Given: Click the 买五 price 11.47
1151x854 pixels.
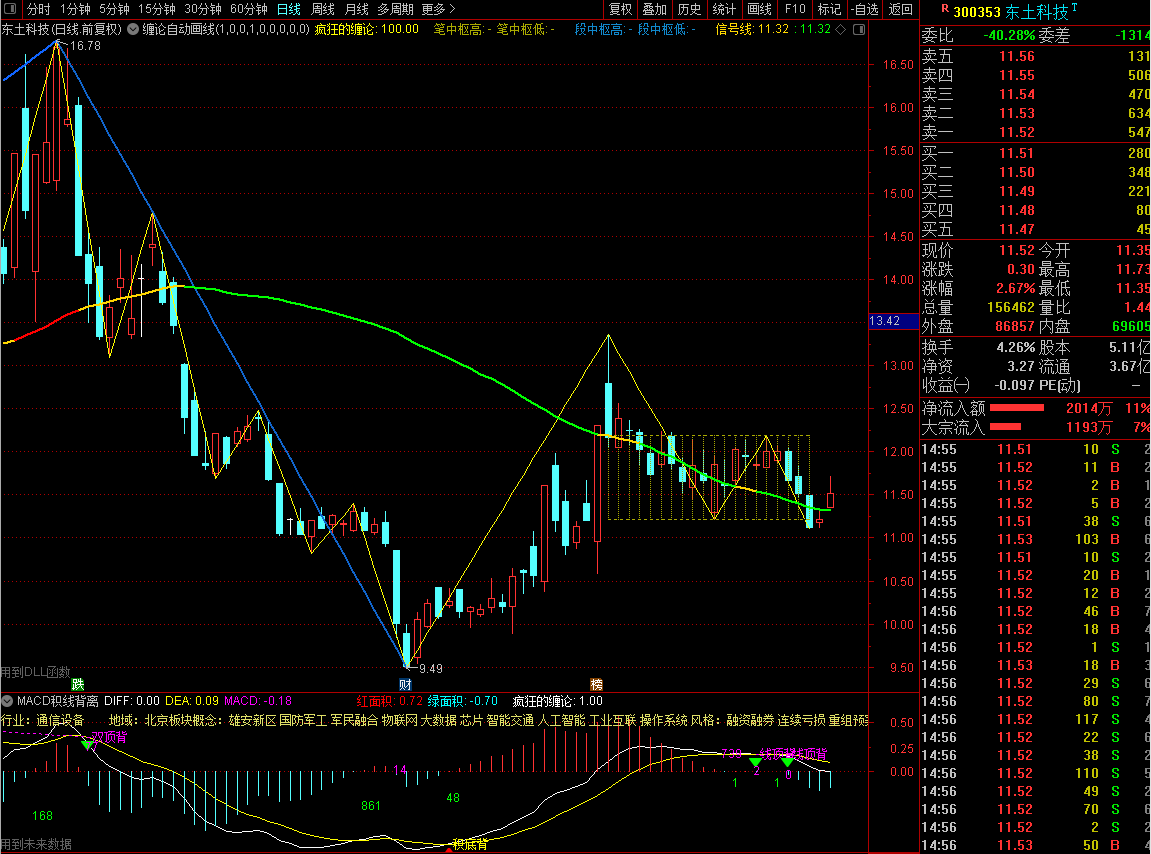Looking at the screenshot, I should (1017, 230).
